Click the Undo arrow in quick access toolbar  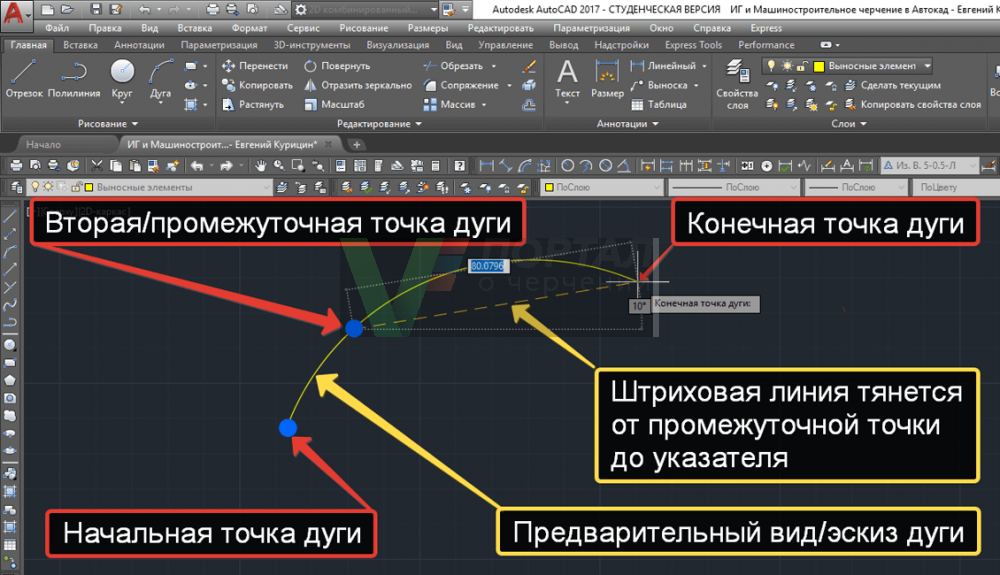tap(145, 9)
